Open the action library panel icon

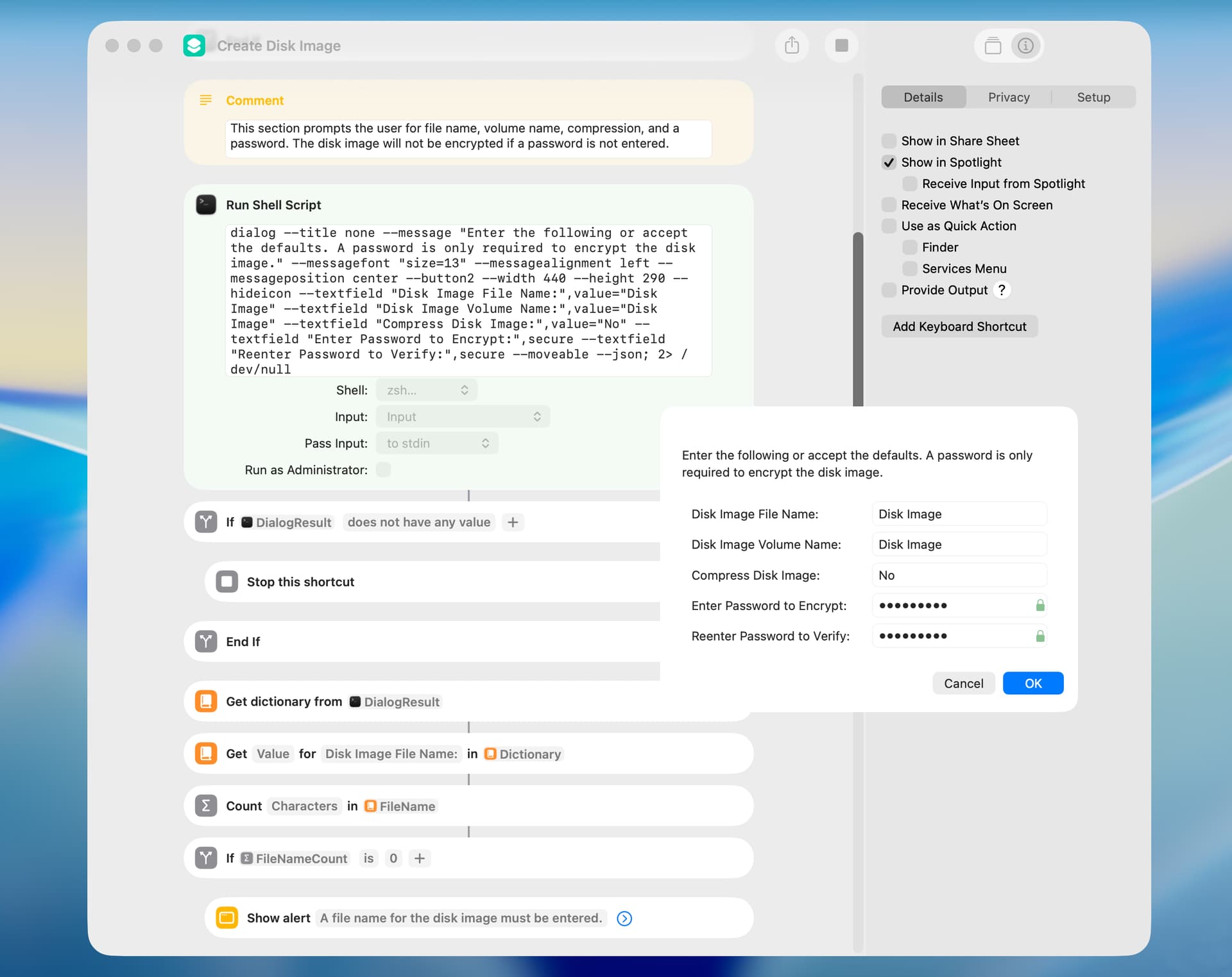[993, 46]
